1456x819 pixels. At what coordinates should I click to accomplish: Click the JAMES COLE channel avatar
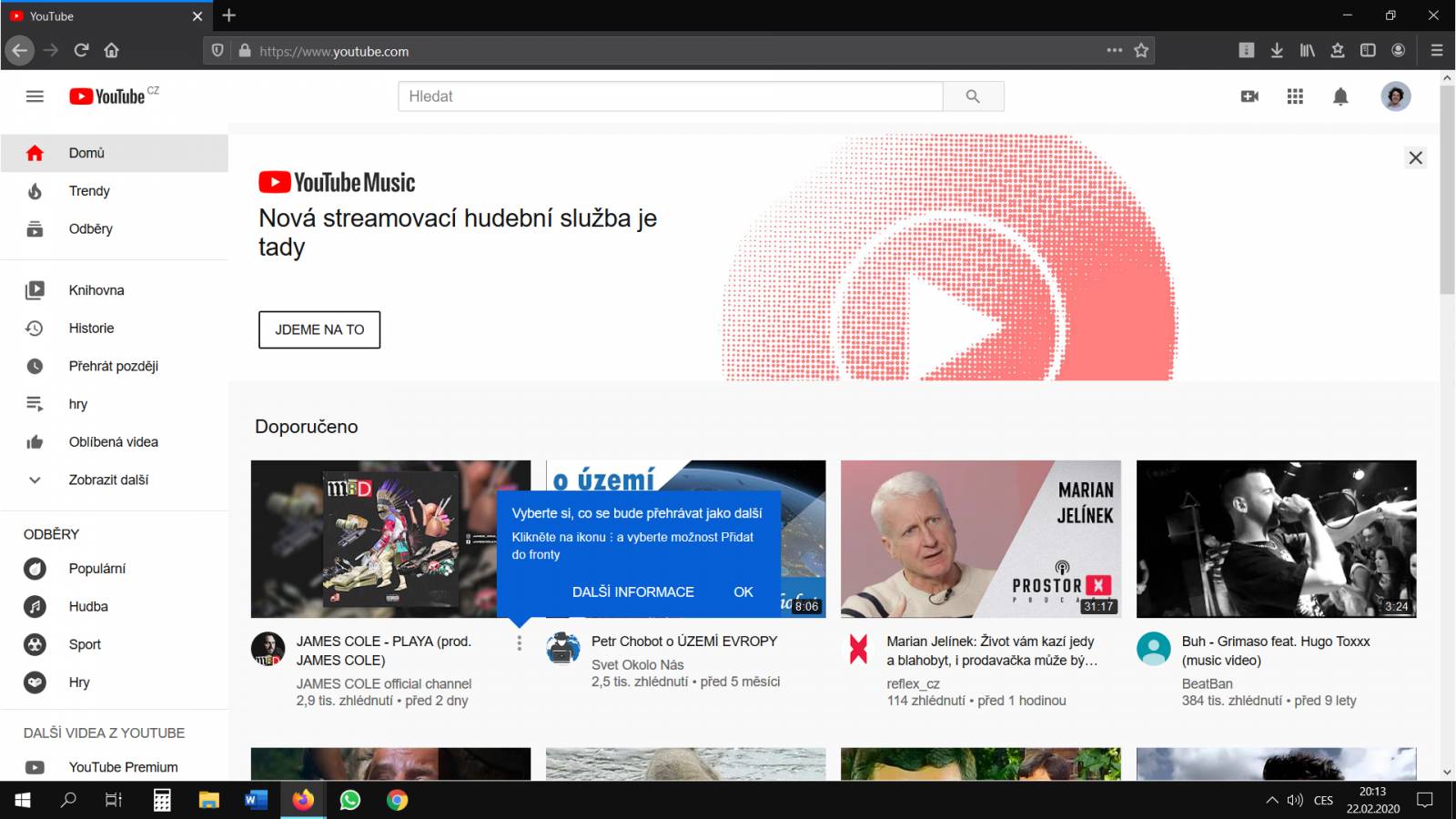pos(268,649)
